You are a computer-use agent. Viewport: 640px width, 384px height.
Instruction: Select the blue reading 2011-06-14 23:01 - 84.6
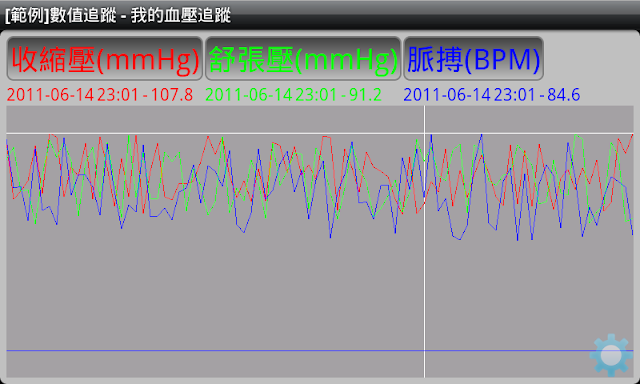pyautogui.click(x=492, y=95)
